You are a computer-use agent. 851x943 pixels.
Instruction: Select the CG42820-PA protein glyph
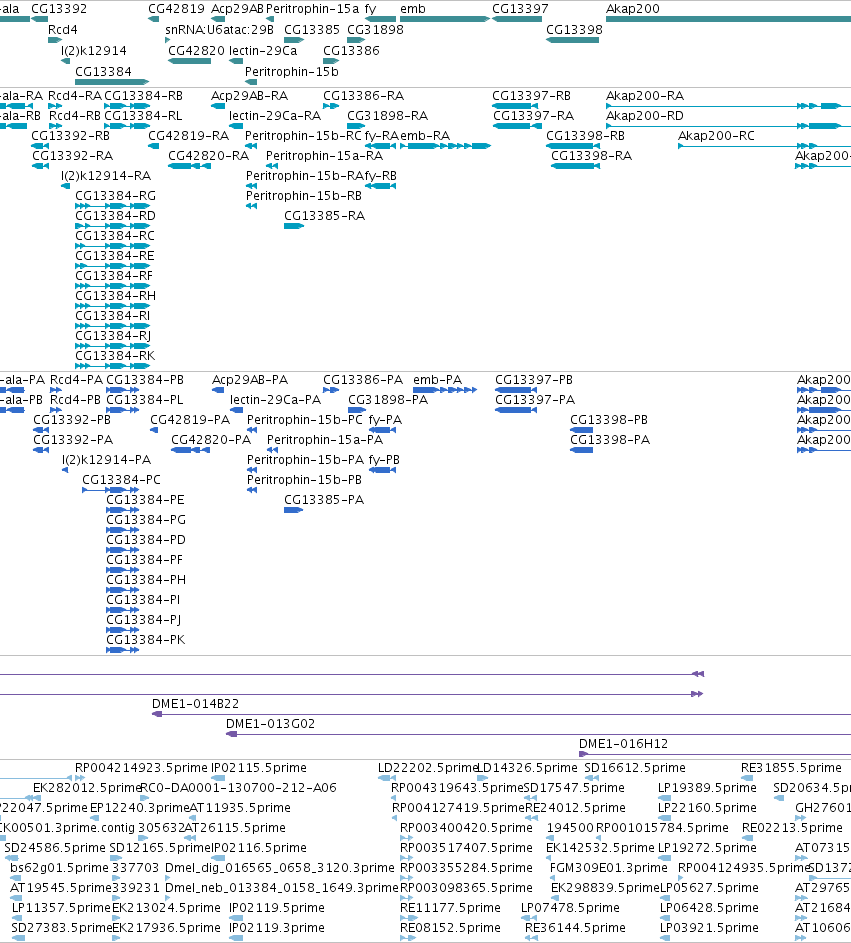point(191,450)
